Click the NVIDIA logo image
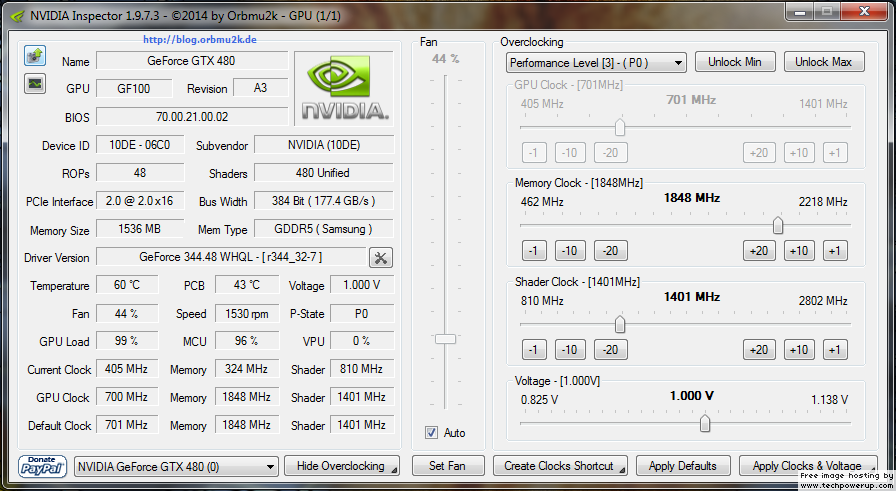 pos(344,88)
